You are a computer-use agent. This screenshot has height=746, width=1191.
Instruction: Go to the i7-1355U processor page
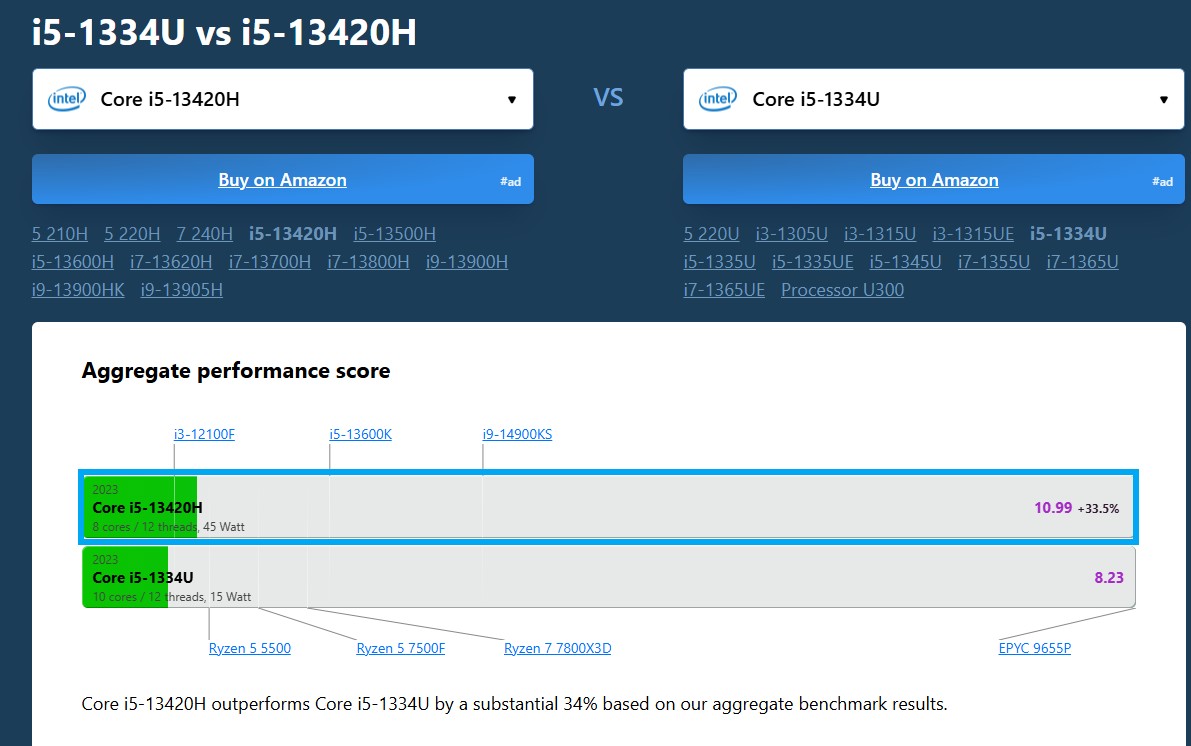(994, 262)
